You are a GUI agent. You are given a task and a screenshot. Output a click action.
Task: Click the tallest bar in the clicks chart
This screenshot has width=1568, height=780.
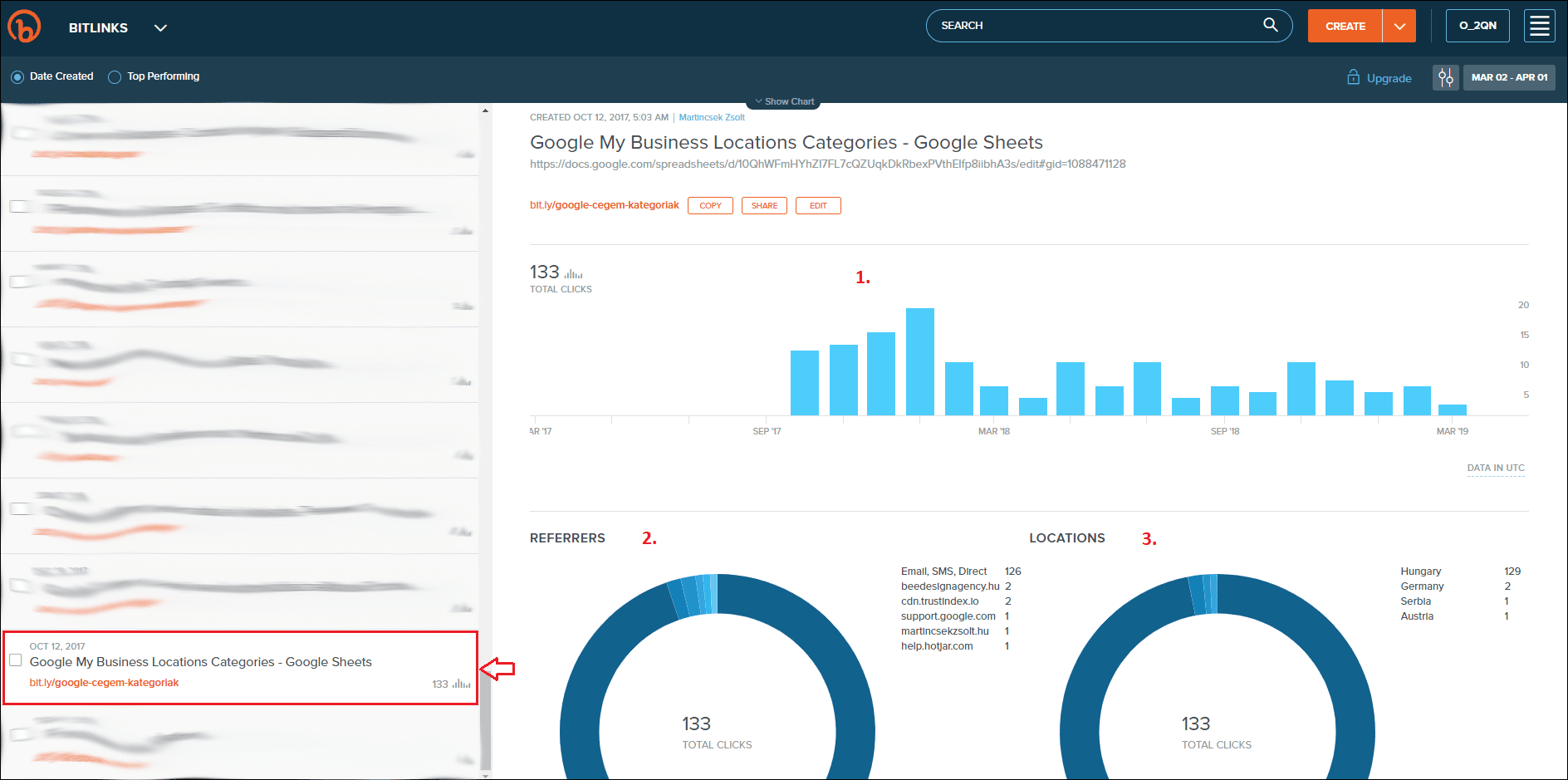point(919,361)
